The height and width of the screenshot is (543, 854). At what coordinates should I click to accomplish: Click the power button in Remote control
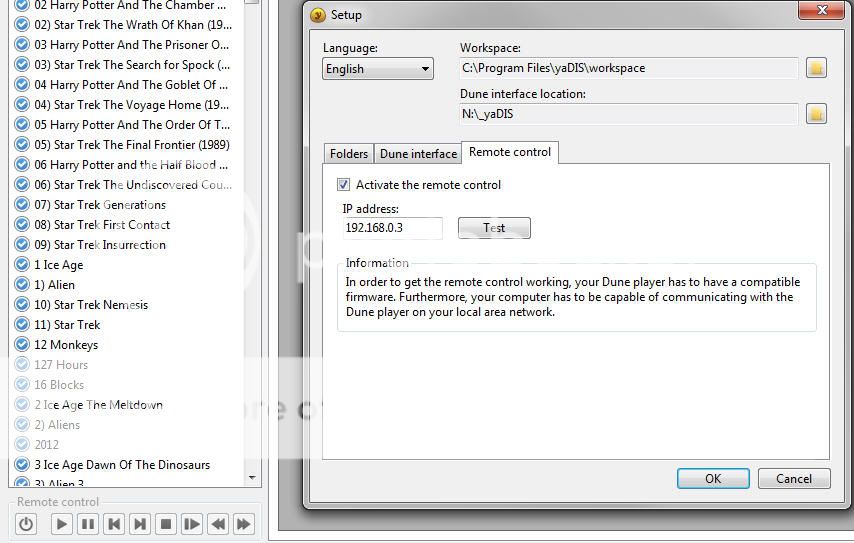click(x=26, y=524)
